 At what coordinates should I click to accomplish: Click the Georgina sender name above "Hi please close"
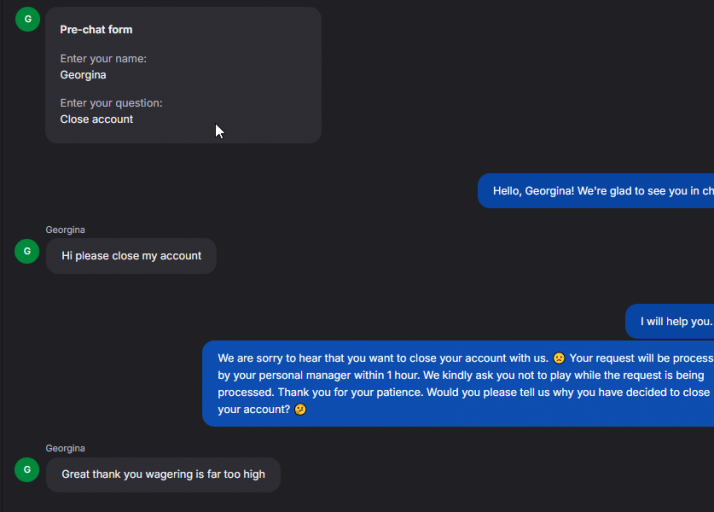tap(65, 230)
